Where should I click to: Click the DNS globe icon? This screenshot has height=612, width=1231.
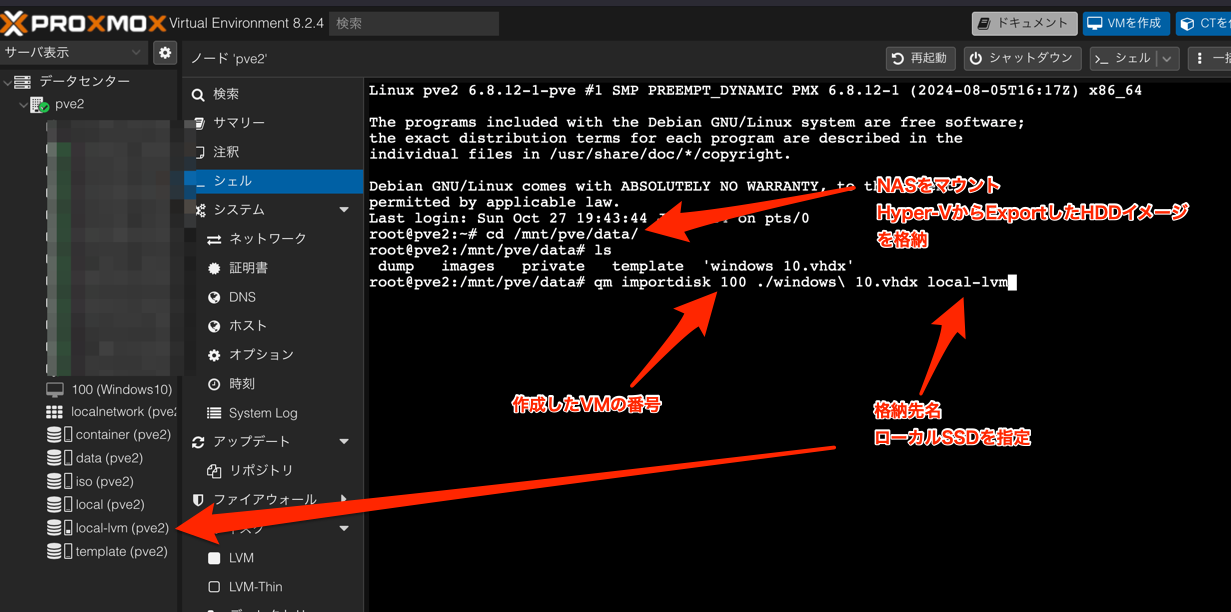coord(214,297)
